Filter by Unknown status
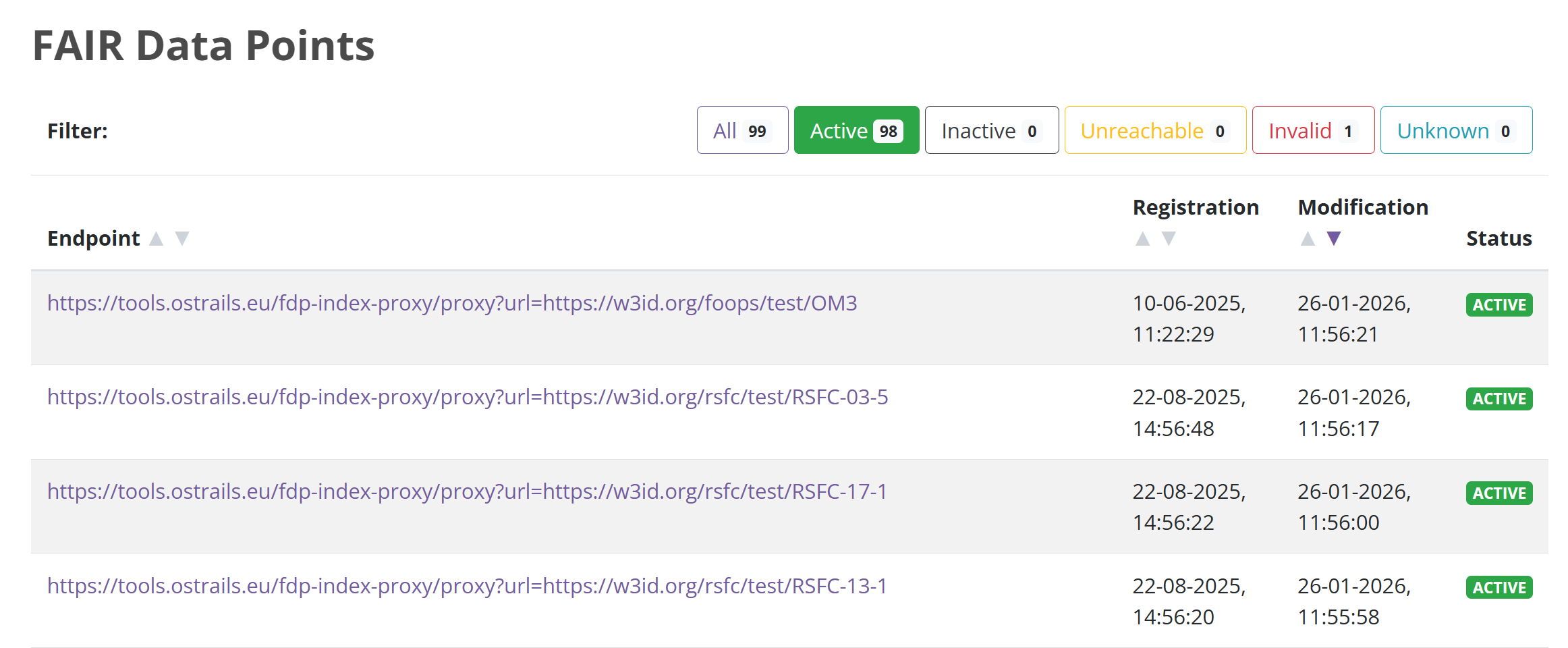The image size is (1568, 648). pyautogui.click(x=1455, y=130)
